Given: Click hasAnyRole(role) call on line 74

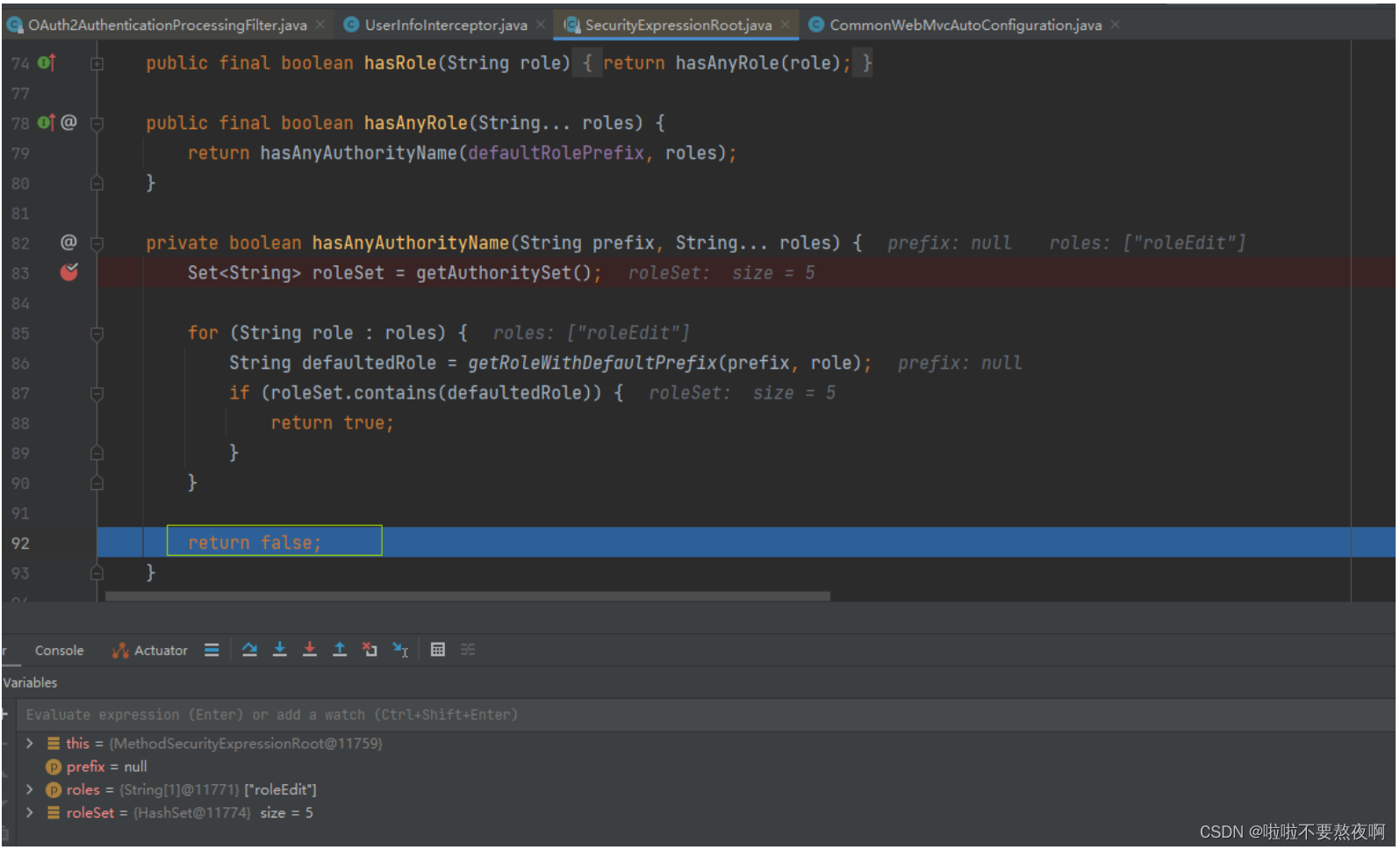Looking at the screenshot, I should (758, 63).
